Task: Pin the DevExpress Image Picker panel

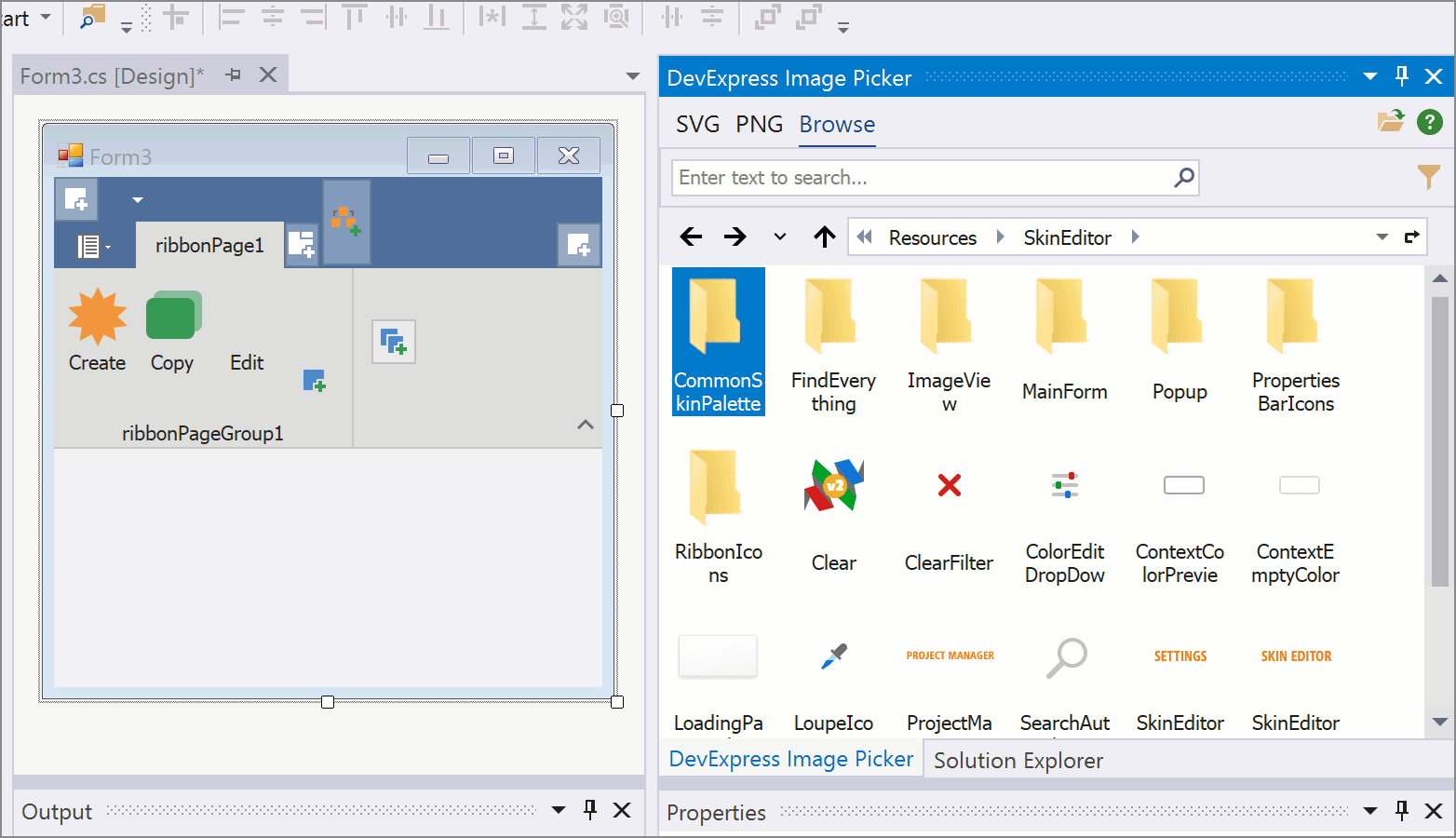Action: [1402, 76]
